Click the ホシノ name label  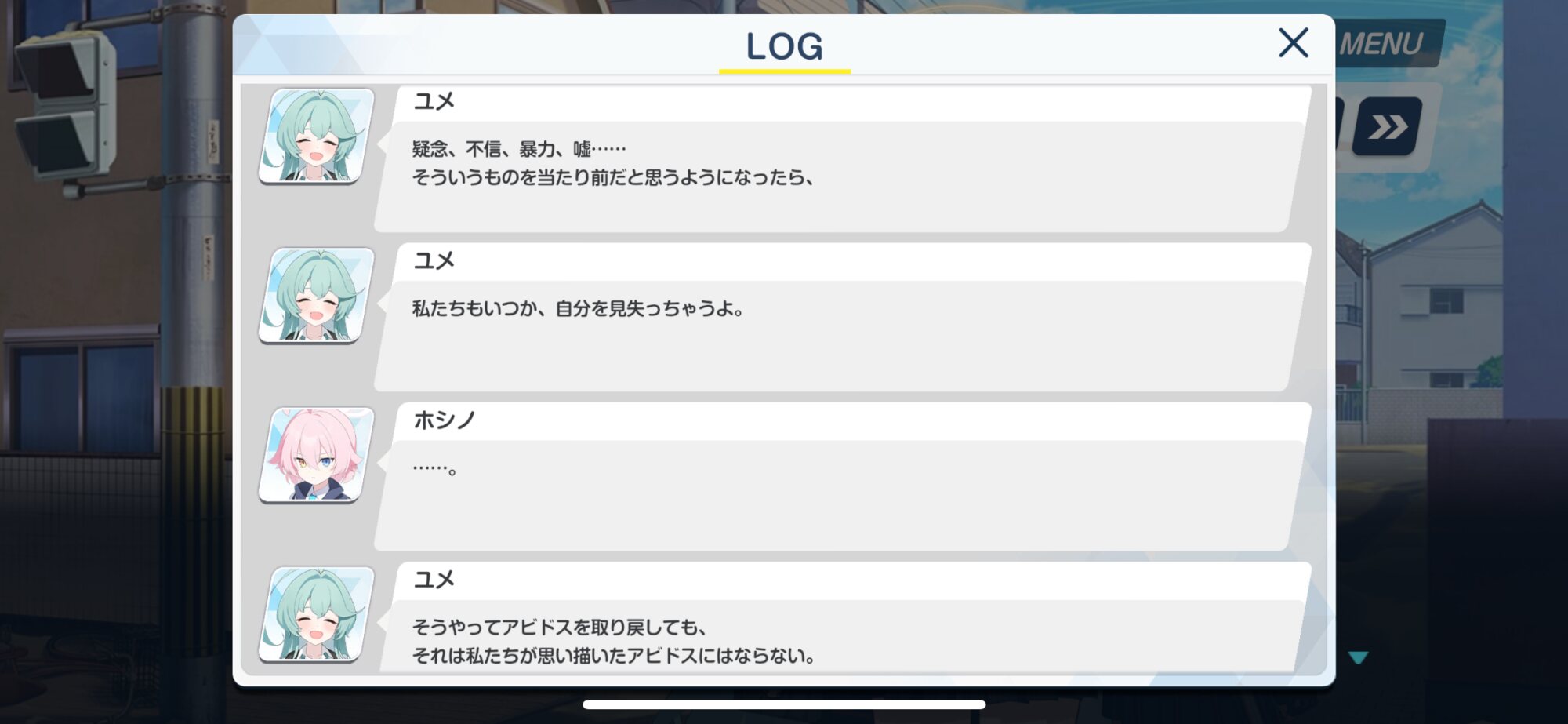click(445, 420)
